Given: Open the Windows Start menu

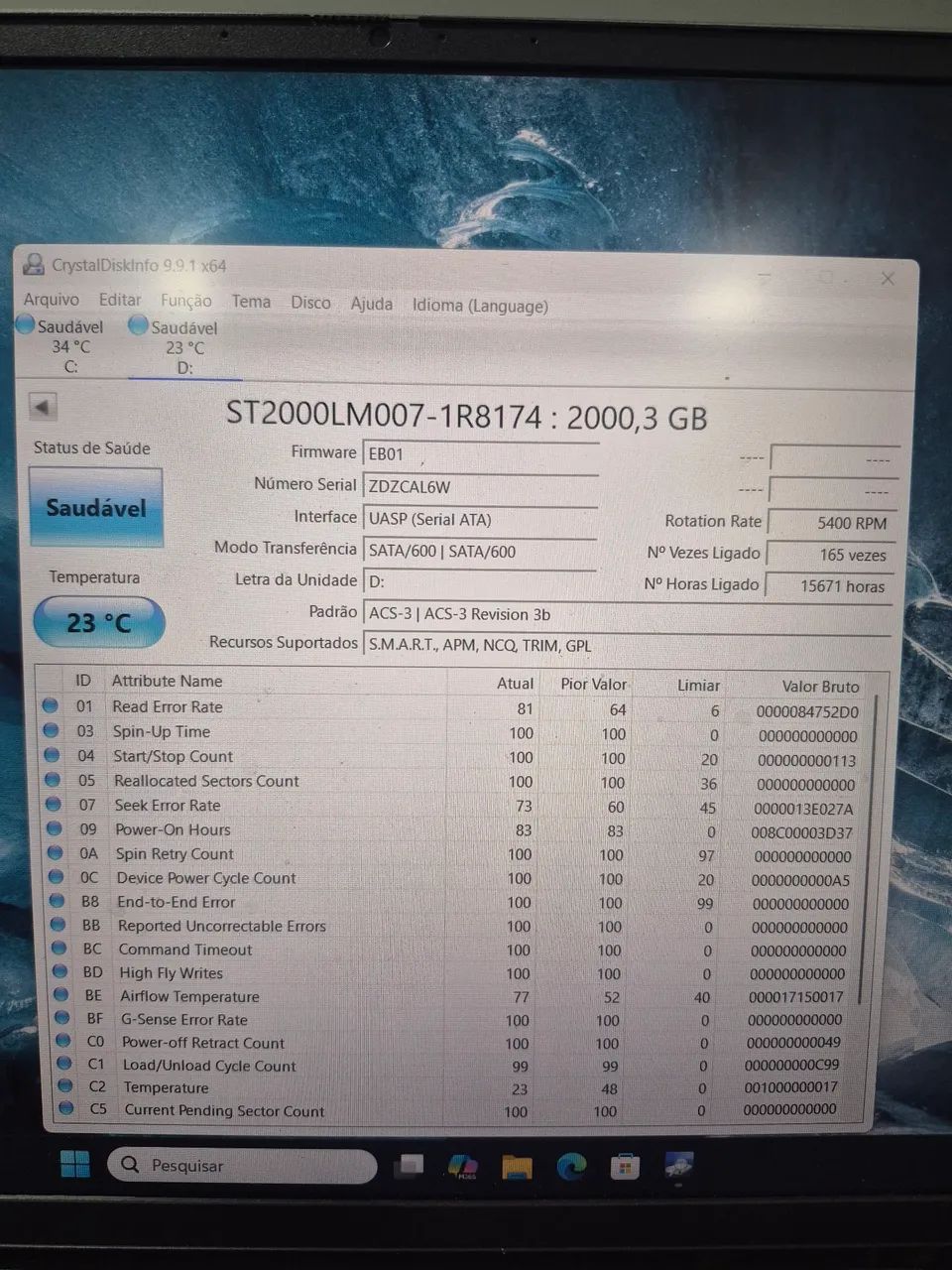Looking at the screenshot, I should [74, 1164].
